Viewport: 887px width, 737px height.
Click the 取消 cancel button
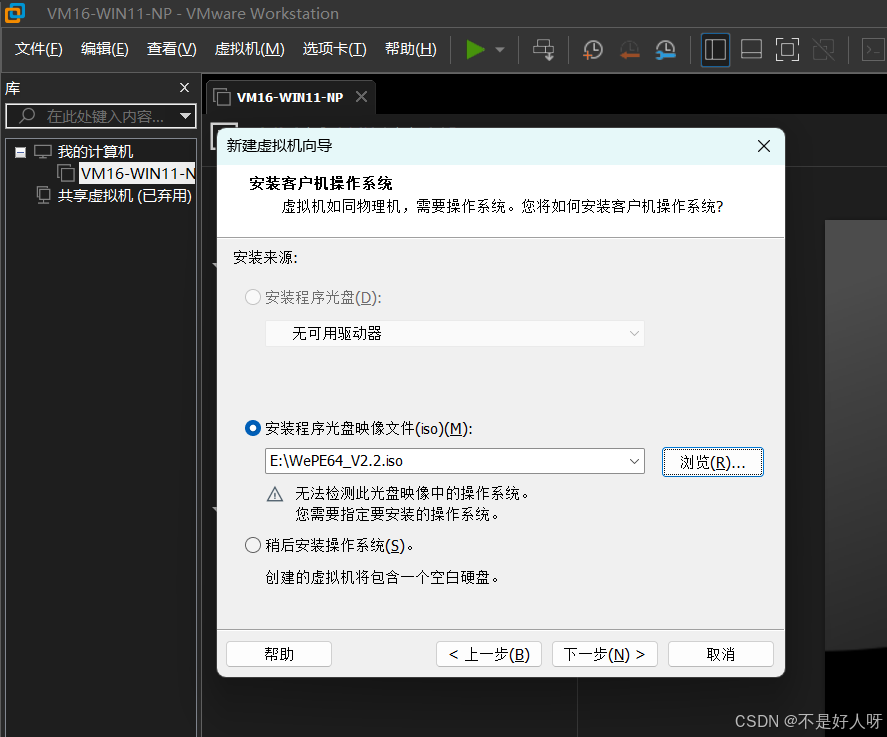coord(721,654)
